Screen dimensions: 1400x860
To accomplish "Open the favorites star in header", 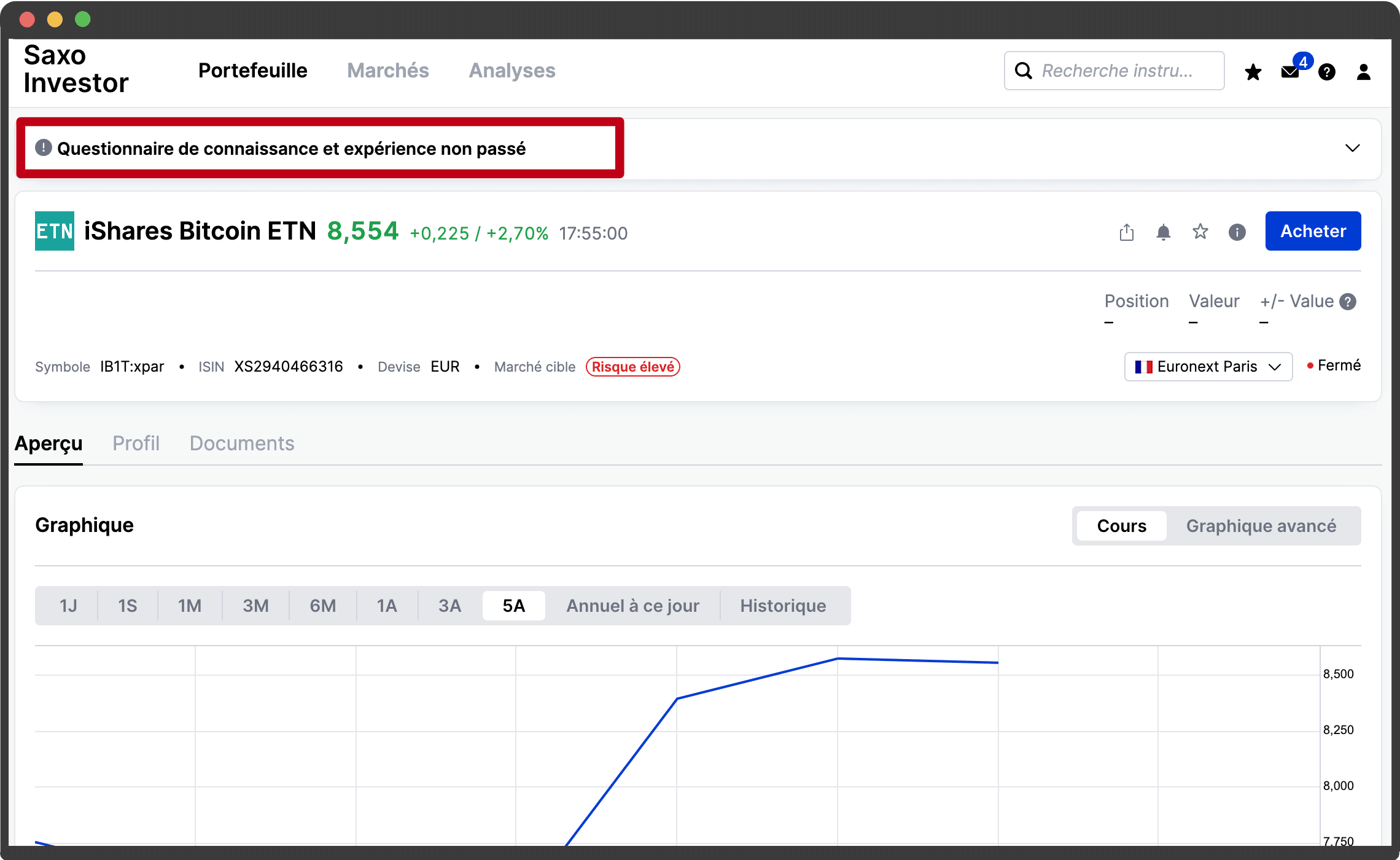I will [x=1253, y=72].
